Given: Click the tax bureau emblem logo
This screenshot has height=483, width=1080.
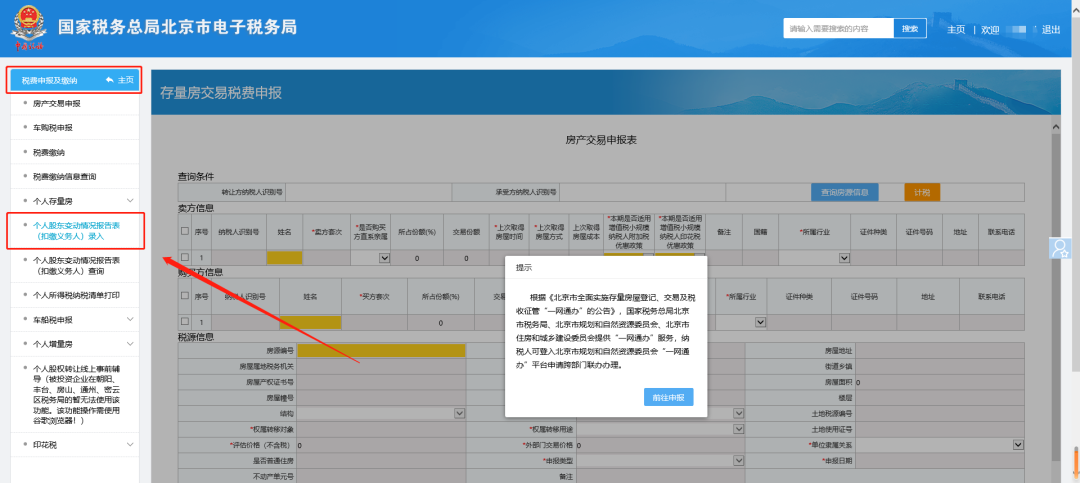Looking at the screenshot, I should point(28,28).
